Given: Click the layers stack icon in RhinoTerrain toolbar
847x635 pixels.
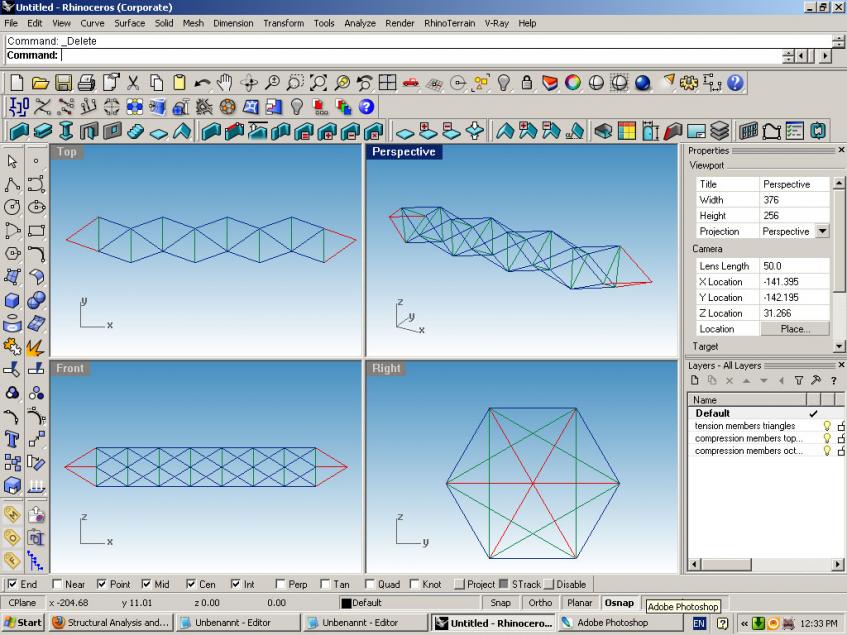Looking at the screenshot, I should click(720, 131).
